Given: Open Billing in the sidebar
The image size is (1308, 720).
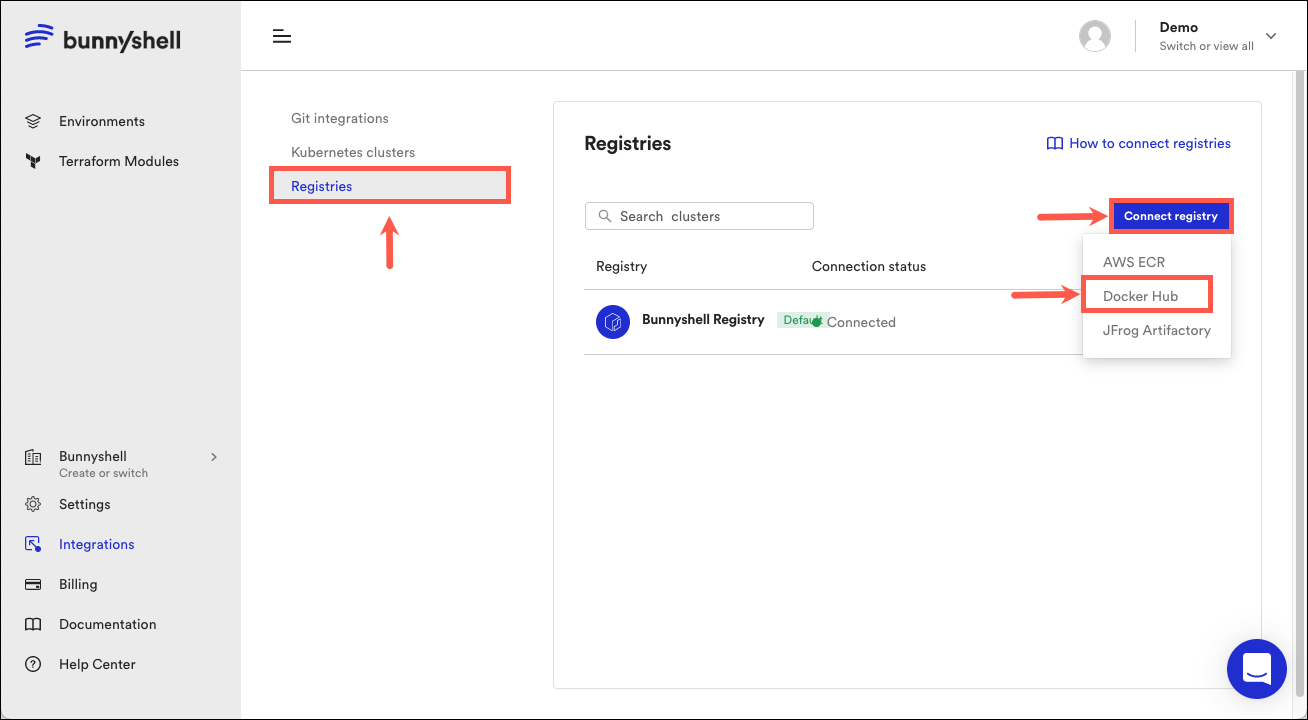Looking at the screenshot, I should (x=78, y=584).
